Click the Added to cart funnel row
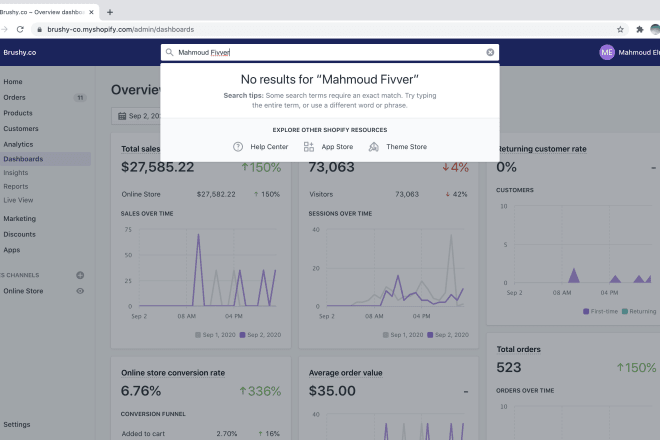660x440 pixels. pos(201,433)
